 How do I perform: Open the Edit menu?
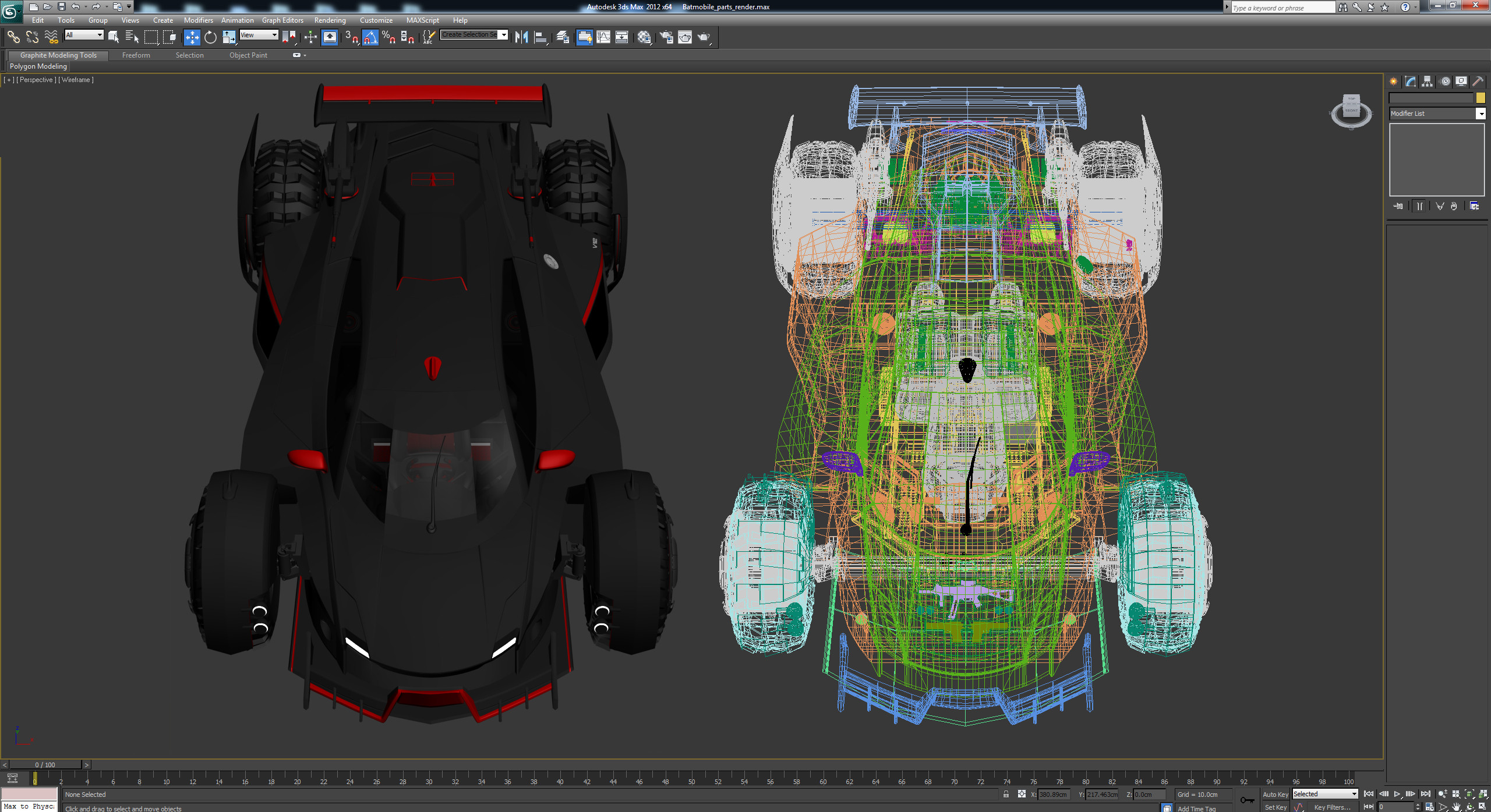tap(38, 20)
